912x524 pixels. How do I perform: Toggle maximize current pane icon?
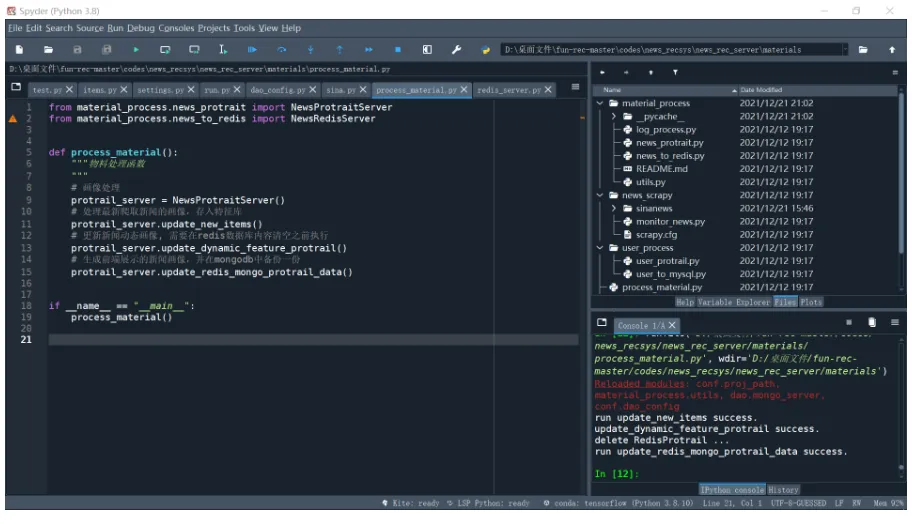point(427,49)
